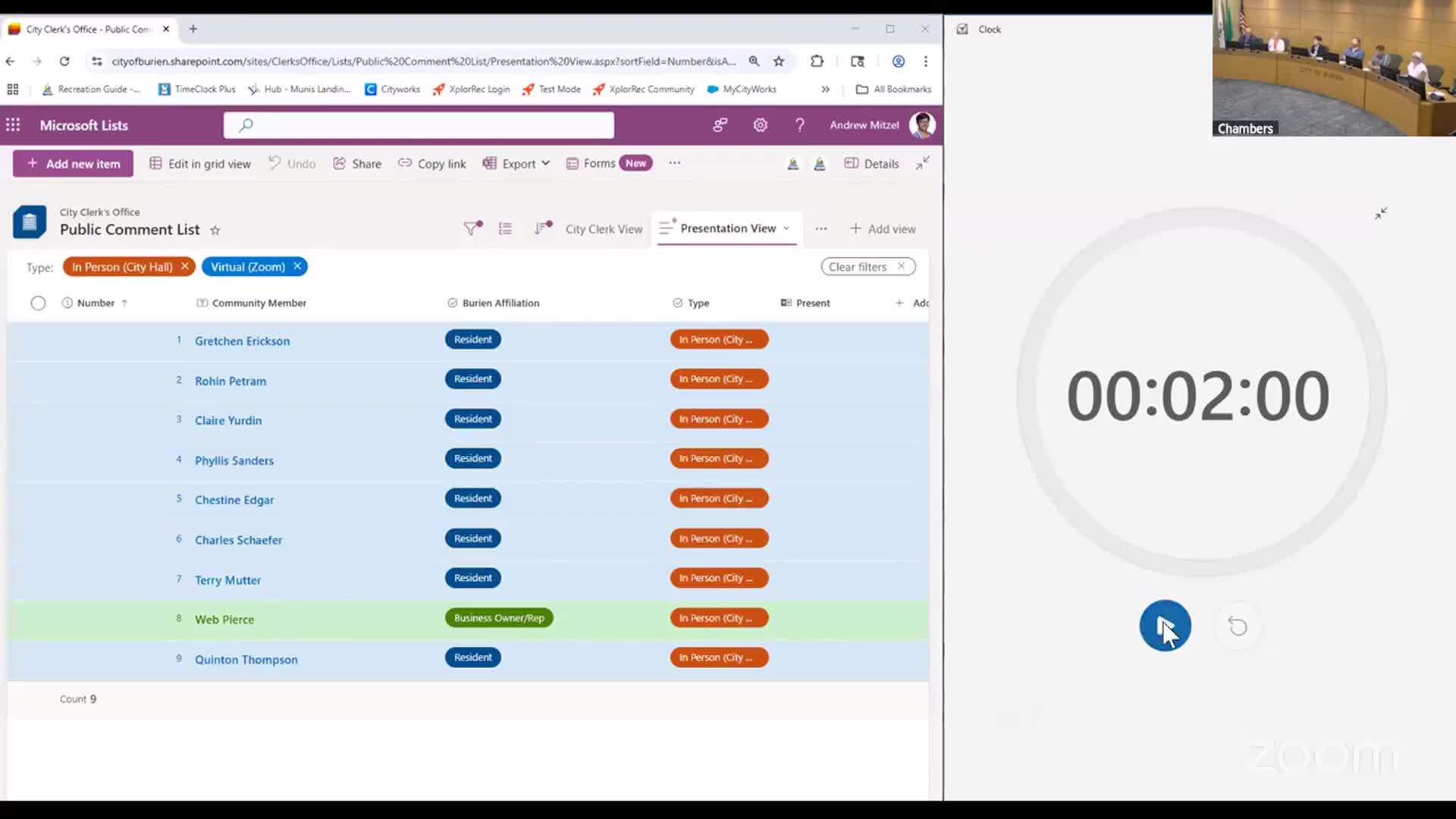Remove the Virtual (Zoom) filter
The image size is (1456, 819).
click(297, 266)
